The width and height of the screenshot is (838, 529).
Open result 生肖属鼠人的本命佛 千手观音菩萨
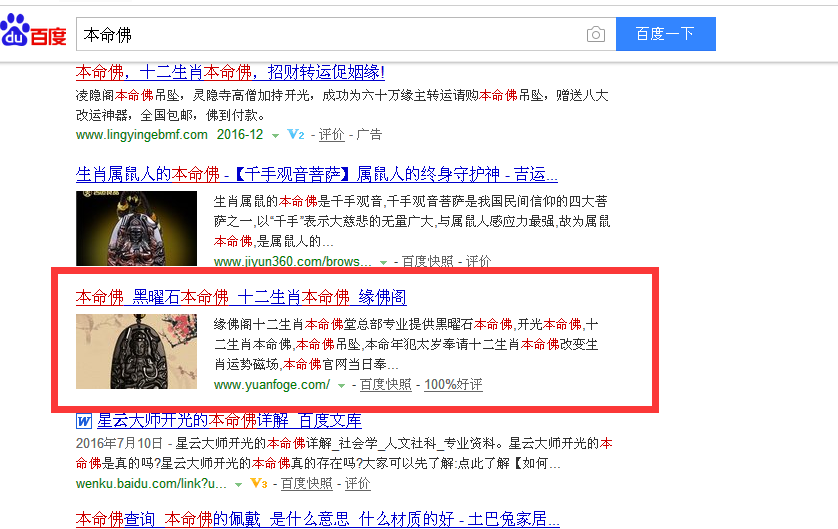316,174
